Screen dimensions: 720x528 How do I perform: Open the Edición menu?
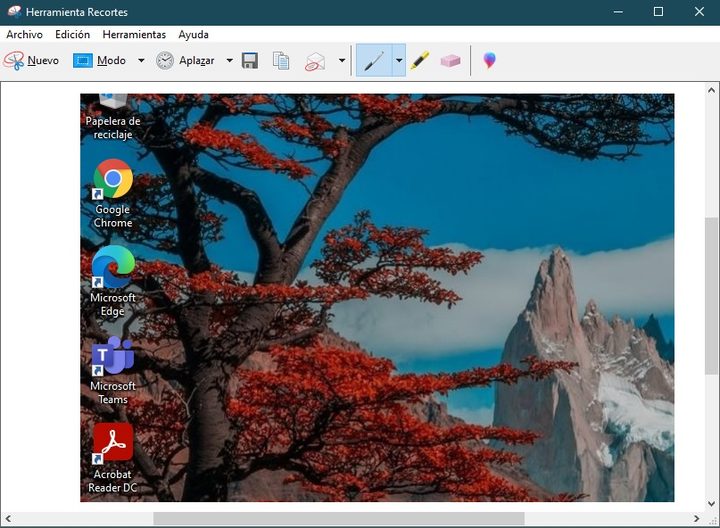click(x=73, y=34)
